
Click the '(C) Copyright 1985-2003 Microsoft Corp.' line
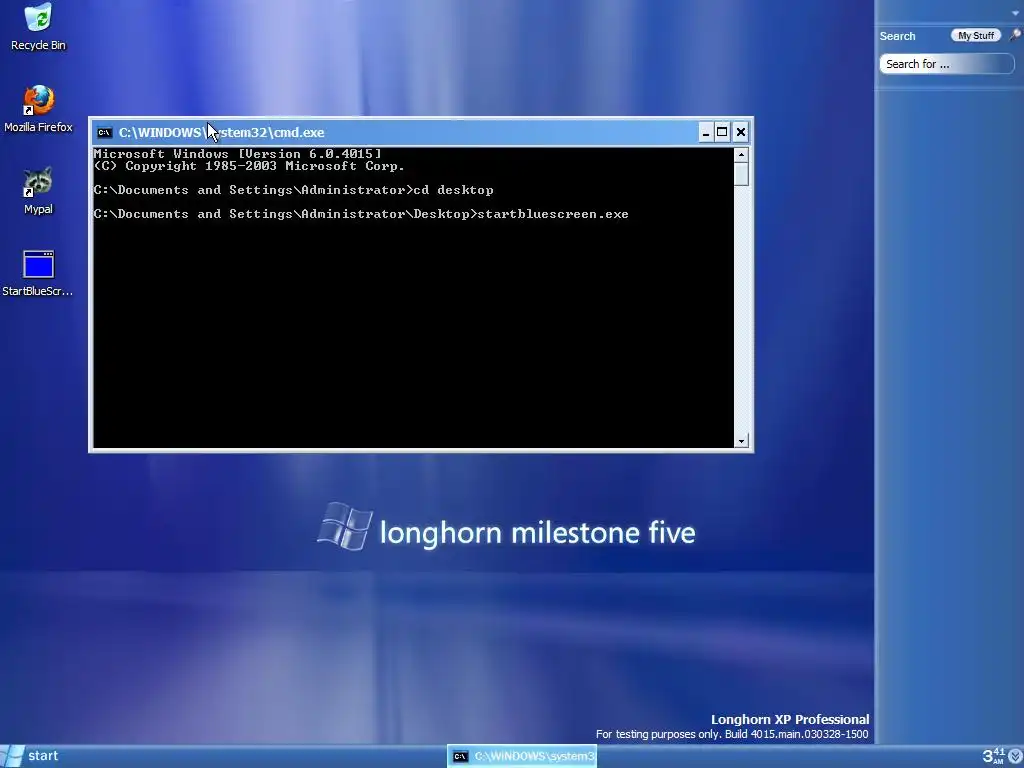[249, 166]
